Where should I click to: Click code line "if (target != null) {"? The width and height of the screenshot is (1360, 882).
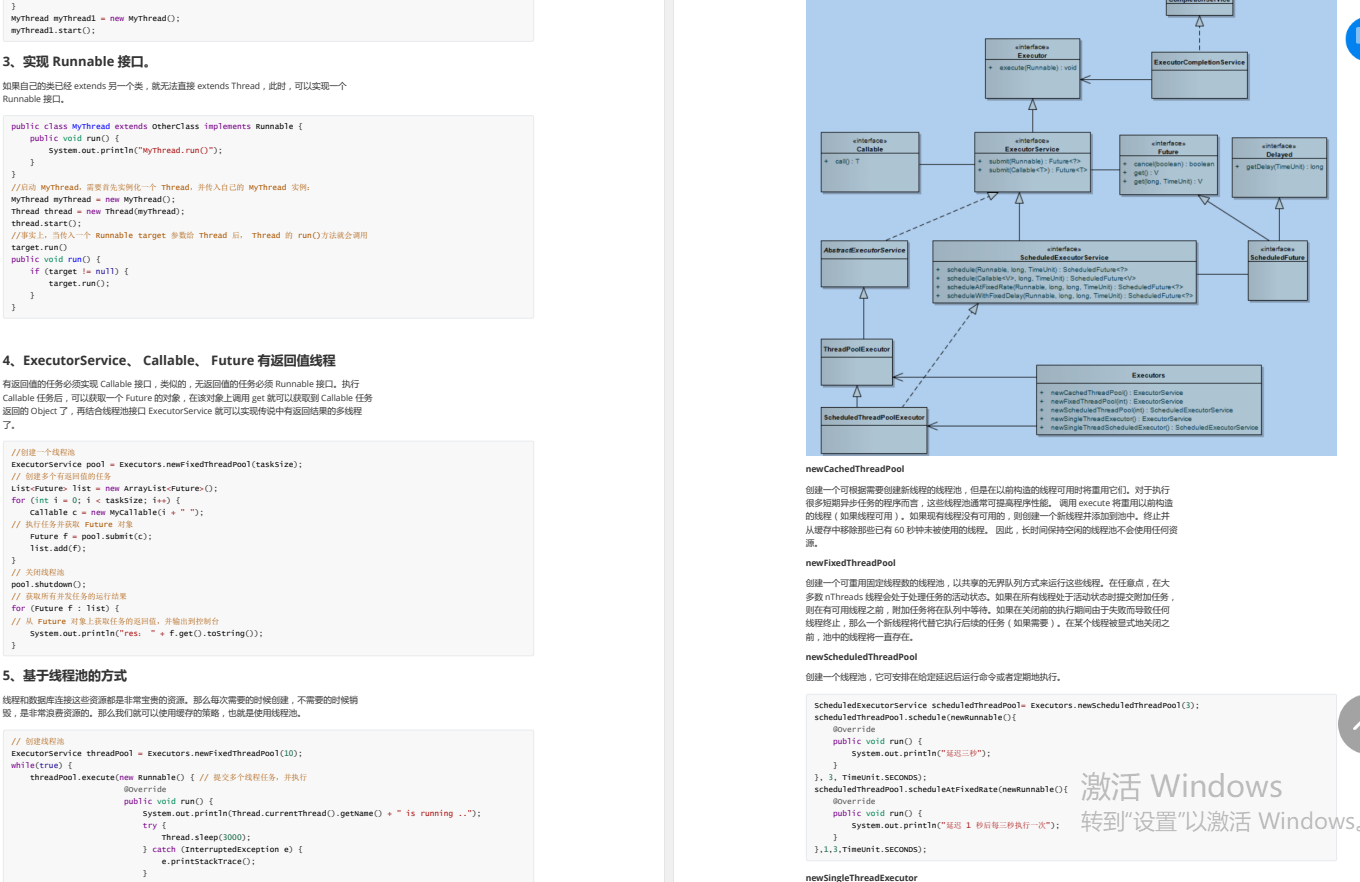click(79, 271)
